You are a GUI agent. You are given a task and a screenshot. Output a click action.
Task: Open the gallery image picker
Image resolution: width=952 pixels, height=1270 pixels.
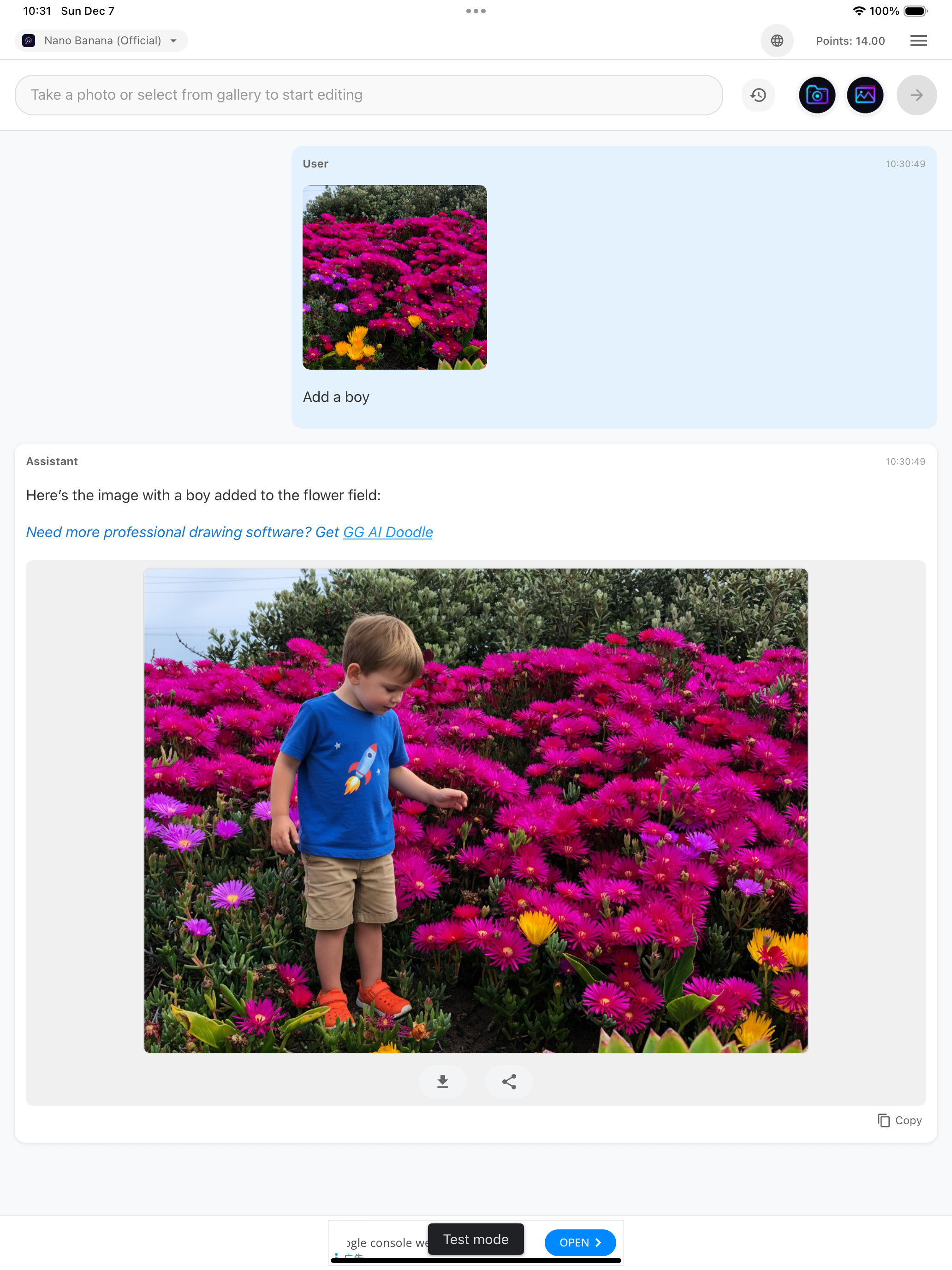point(865,95)
